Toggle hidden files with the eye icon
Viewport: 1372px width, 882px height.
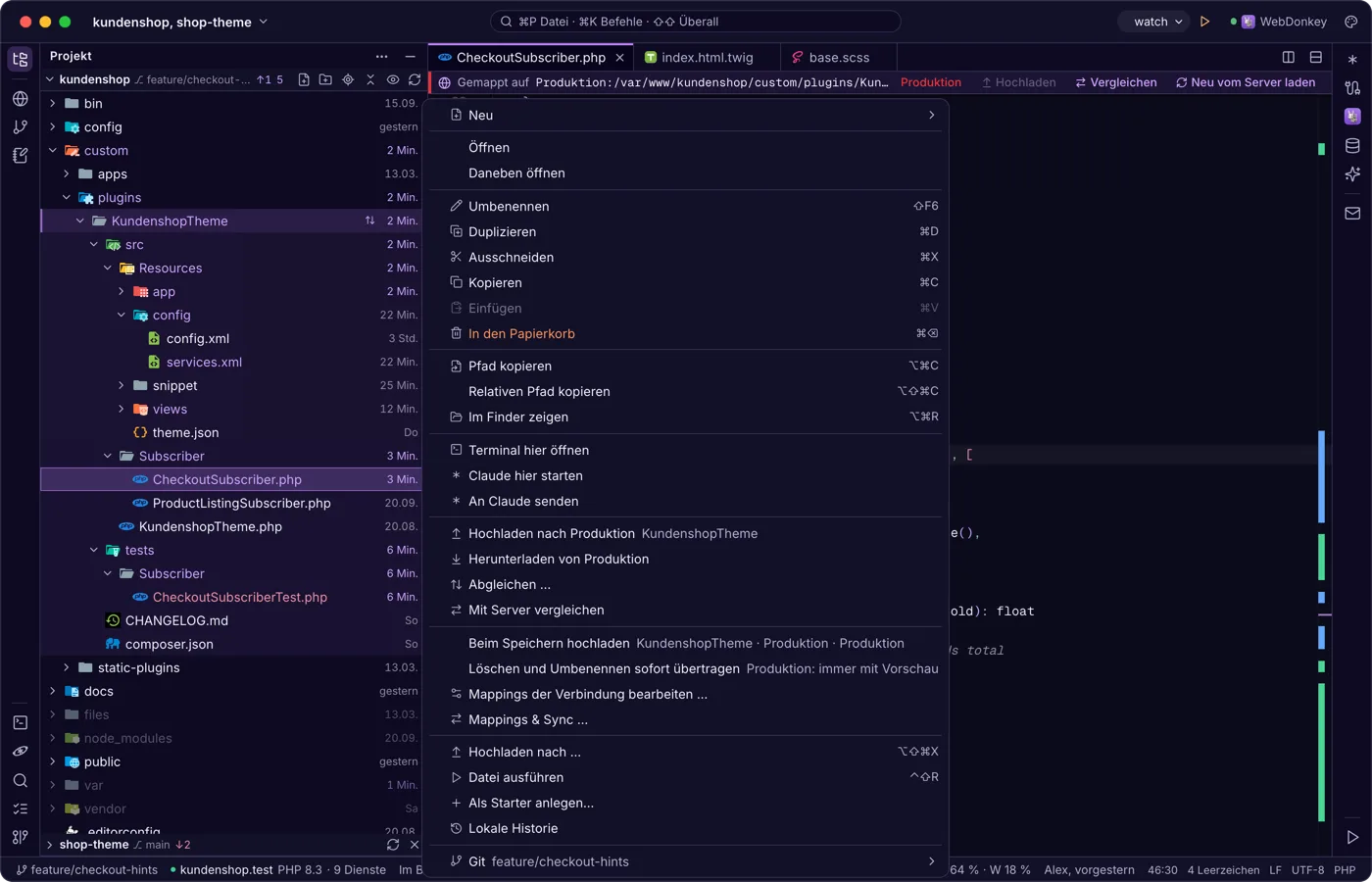click(x=393, y=79)
